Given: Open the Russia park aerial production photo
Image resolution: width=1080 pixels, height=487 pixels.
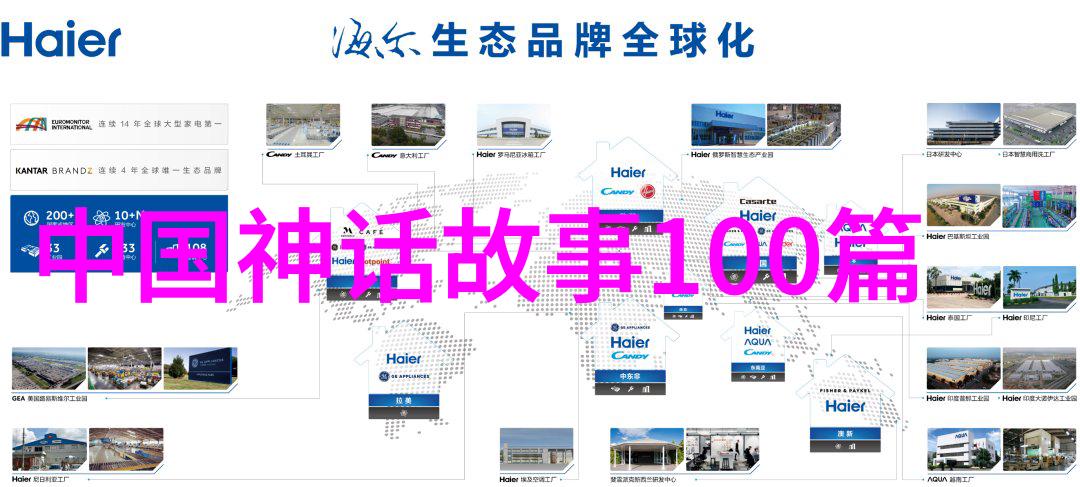Looking at the screenshot, I should pos(804,125).
